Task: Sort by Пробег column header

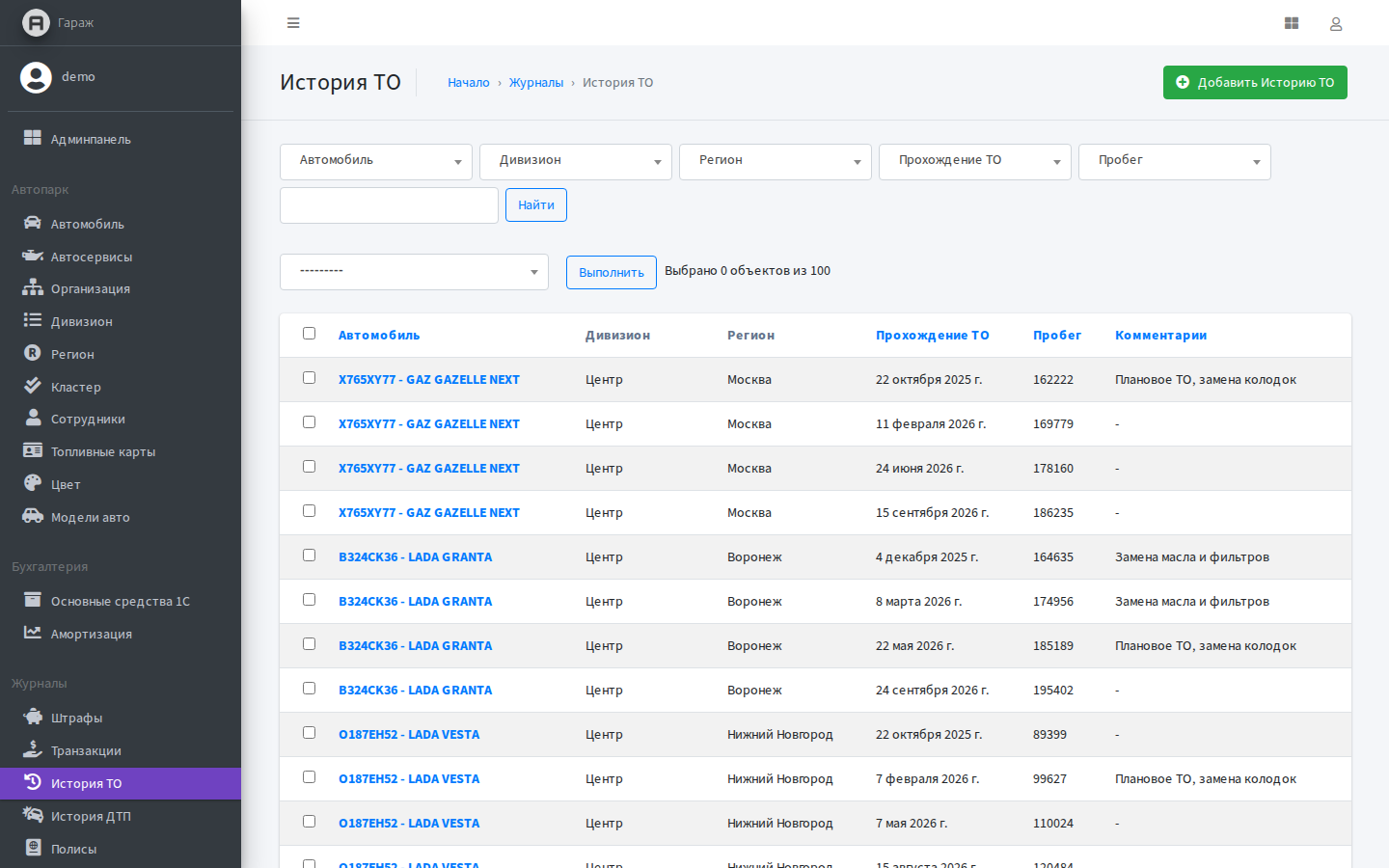Action: (x=1057, y=335)
